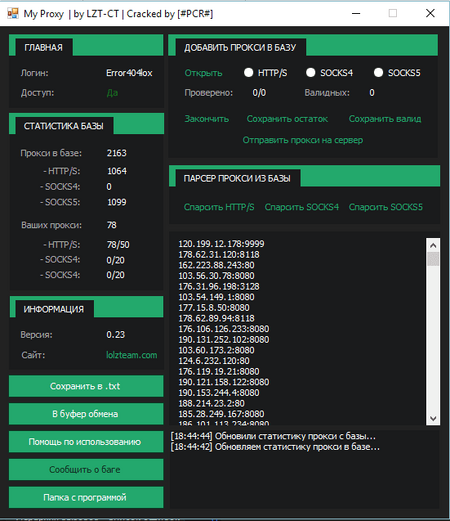
Task: Click the ПАРСЕР ПРОКСИ ИЗ БАЗЫ header
Action: (x=237, y=178)
